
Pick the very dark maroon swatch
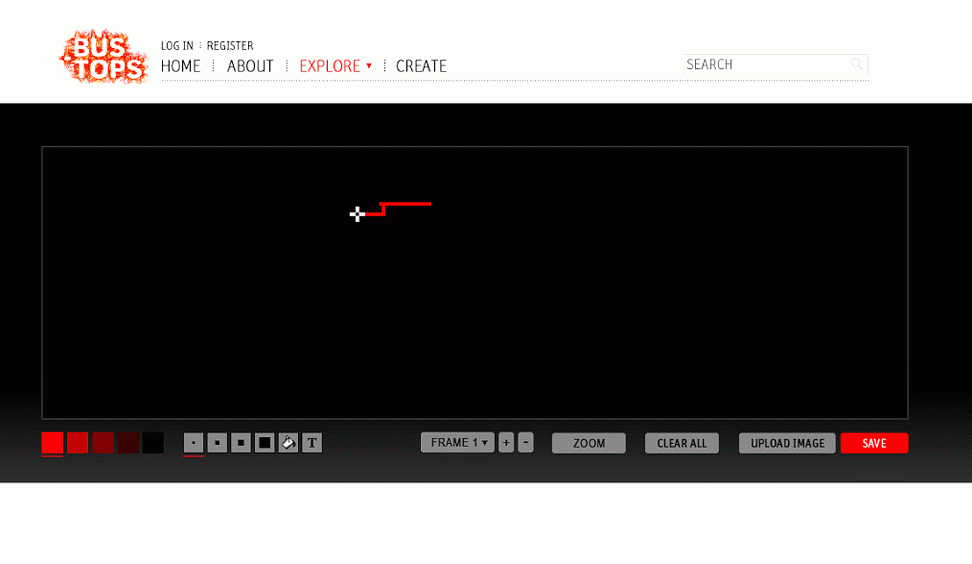pyautogui.click(x=128, y=443)
